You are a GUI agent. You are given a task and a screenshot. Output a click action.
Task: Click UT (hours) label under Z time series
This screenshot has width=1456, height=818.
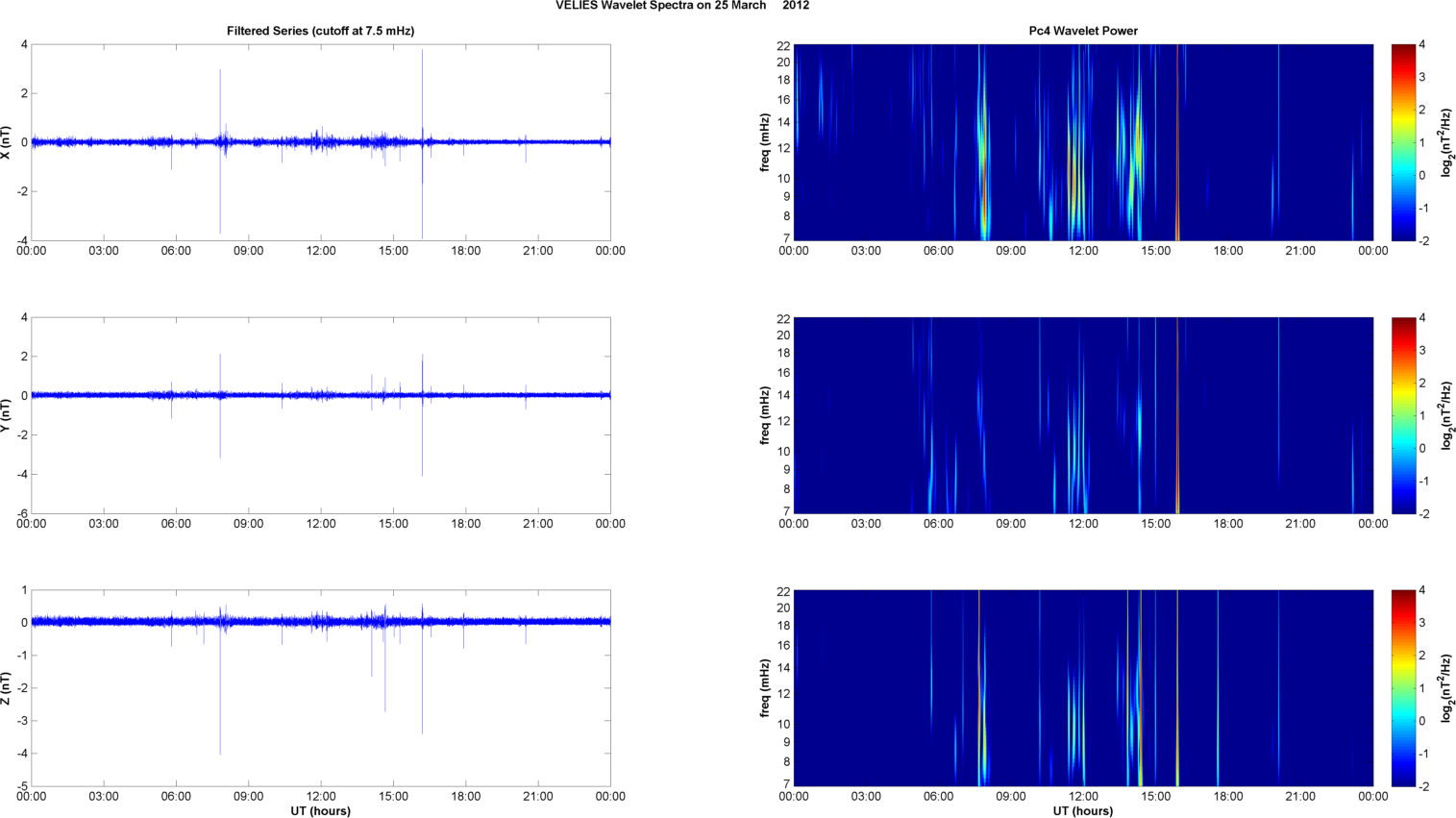[320, 810]
